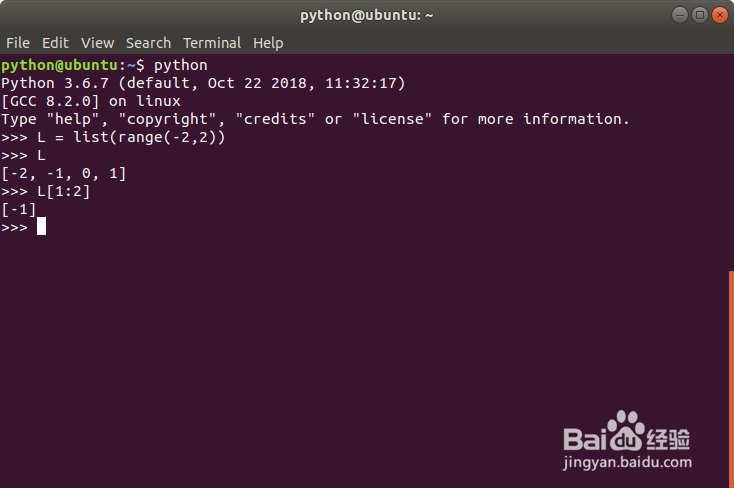This screenshot has width=734, height=488.
Task: Click the [-1] output line
Action: tap(19, 209)
